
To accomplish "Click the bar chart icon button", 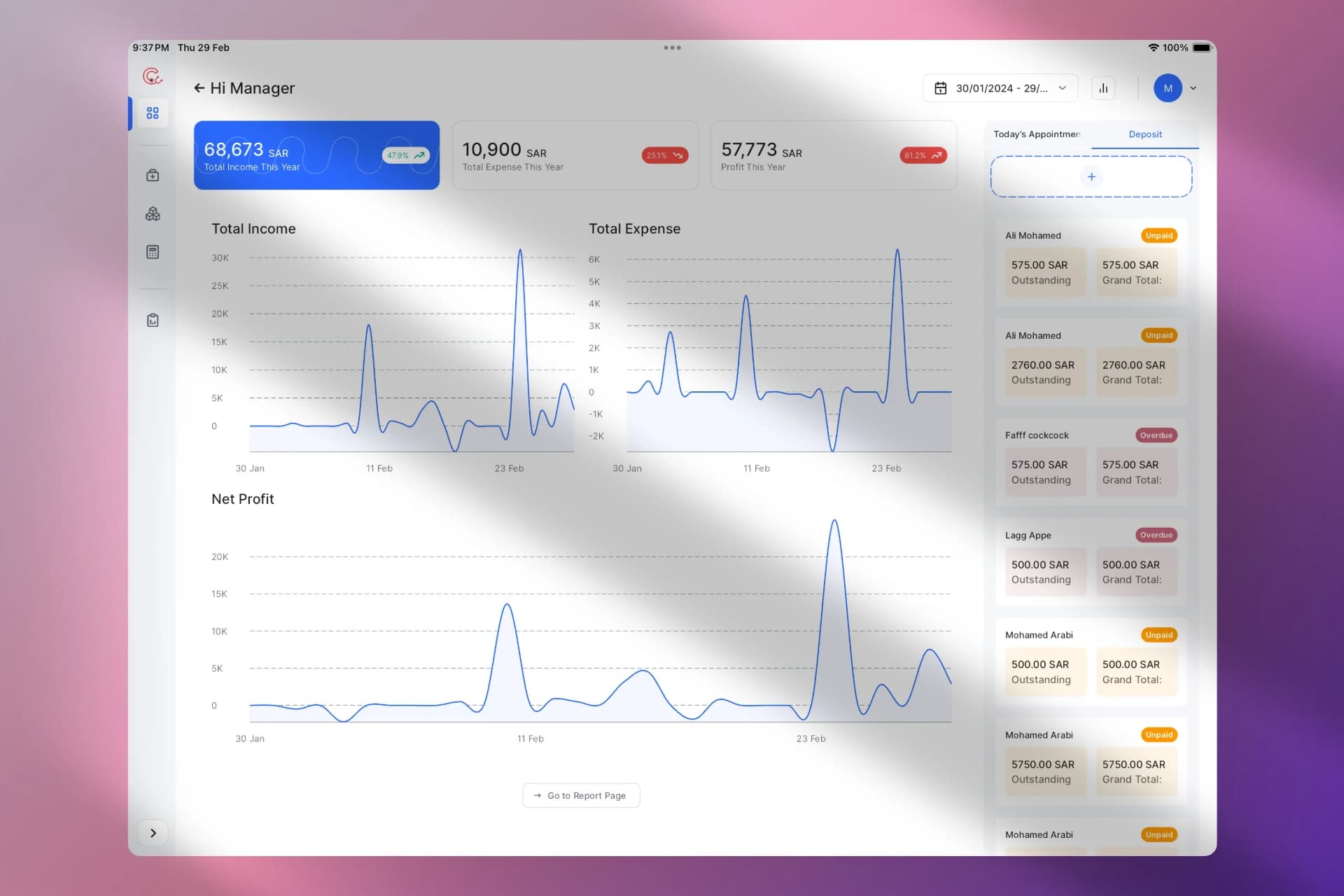I will click(x=1103, y=88).
